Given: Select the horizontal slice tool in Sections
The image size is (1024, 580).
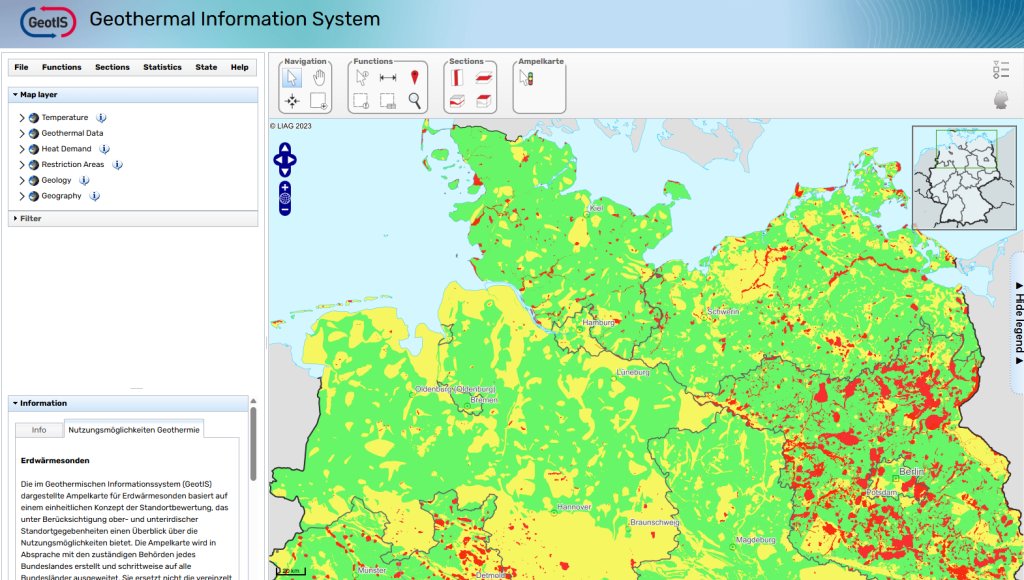Looking at the screenshot, I should click(x=485, y=77).
